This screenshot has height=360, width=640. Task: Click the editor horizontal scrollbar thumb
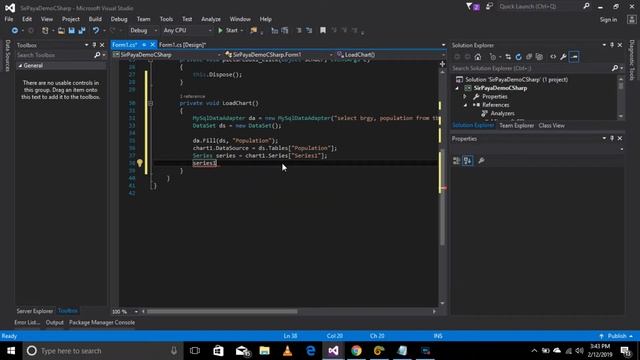click(222, 311)
